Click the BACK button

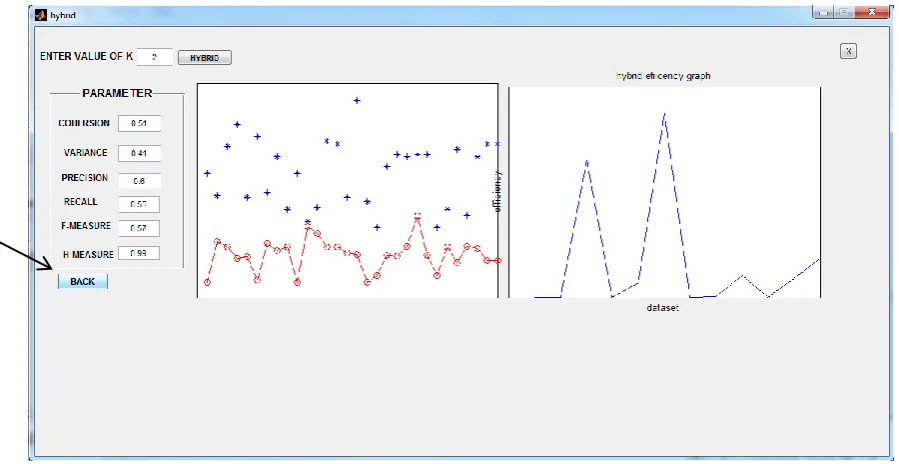tap(83, 282)
